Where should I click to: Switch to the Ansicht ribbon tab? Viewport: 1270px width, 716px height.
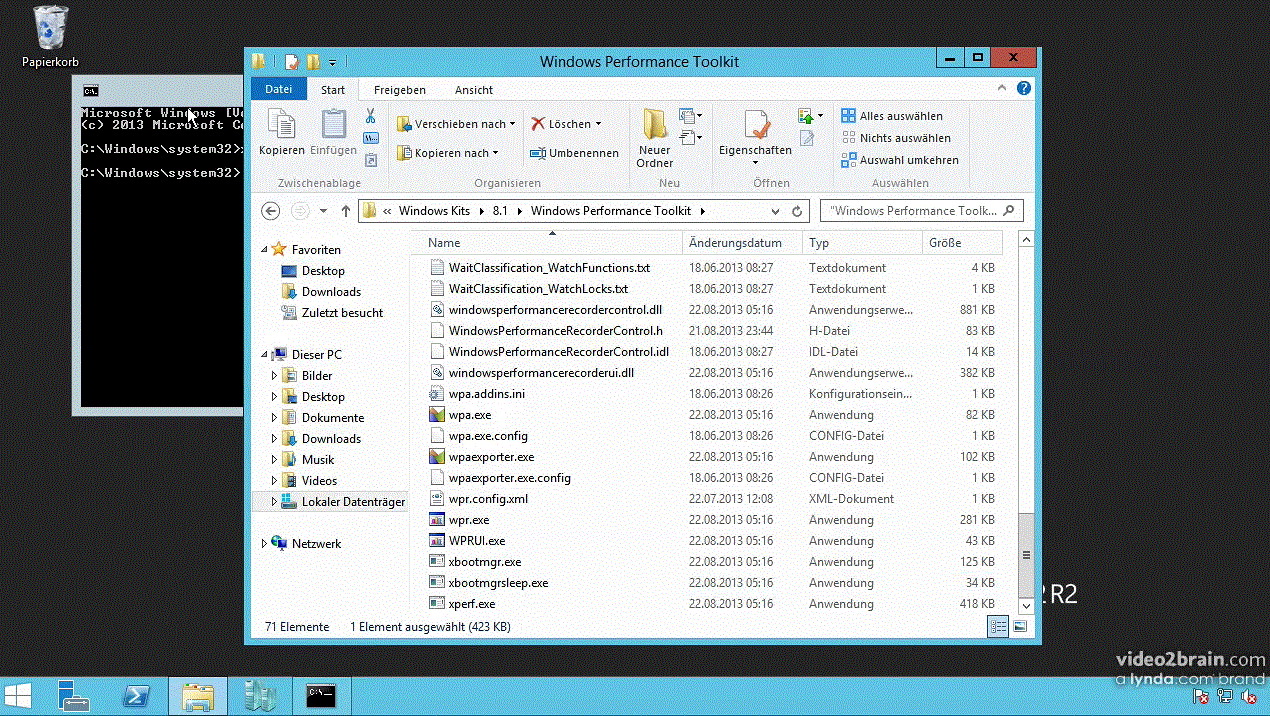point(474,89)
